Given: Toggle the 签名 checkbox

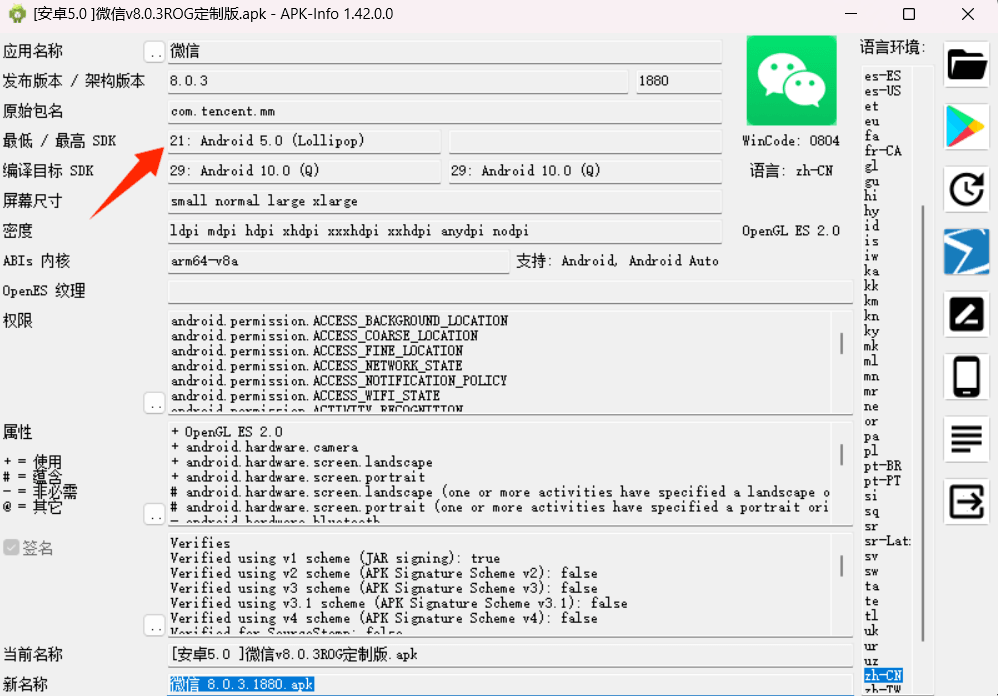Looking at the screenshot, I should [x=11, y=548].
